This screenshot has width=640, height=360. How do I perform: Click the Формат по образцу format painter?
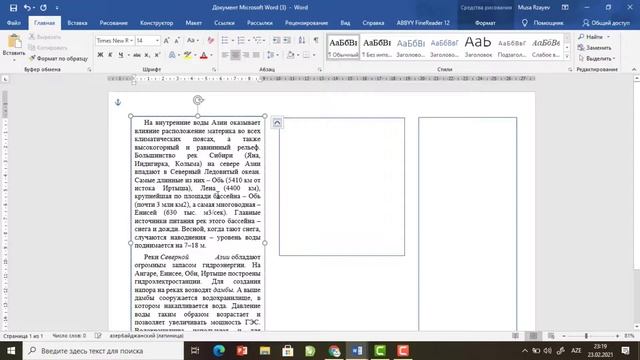click(58, 58)
